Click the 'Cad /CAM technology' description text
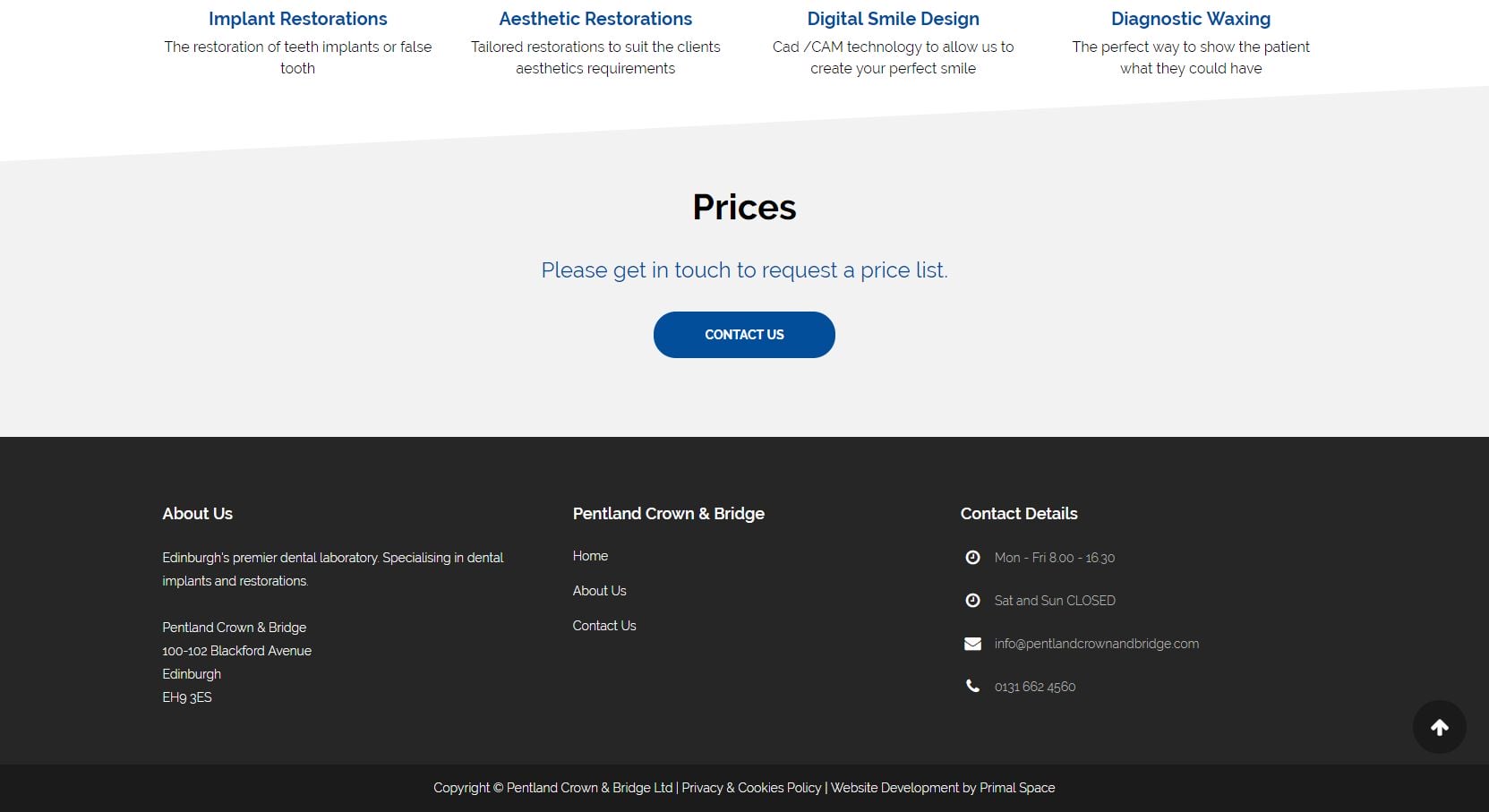The image size is (1489, 812). click(894, 57)
